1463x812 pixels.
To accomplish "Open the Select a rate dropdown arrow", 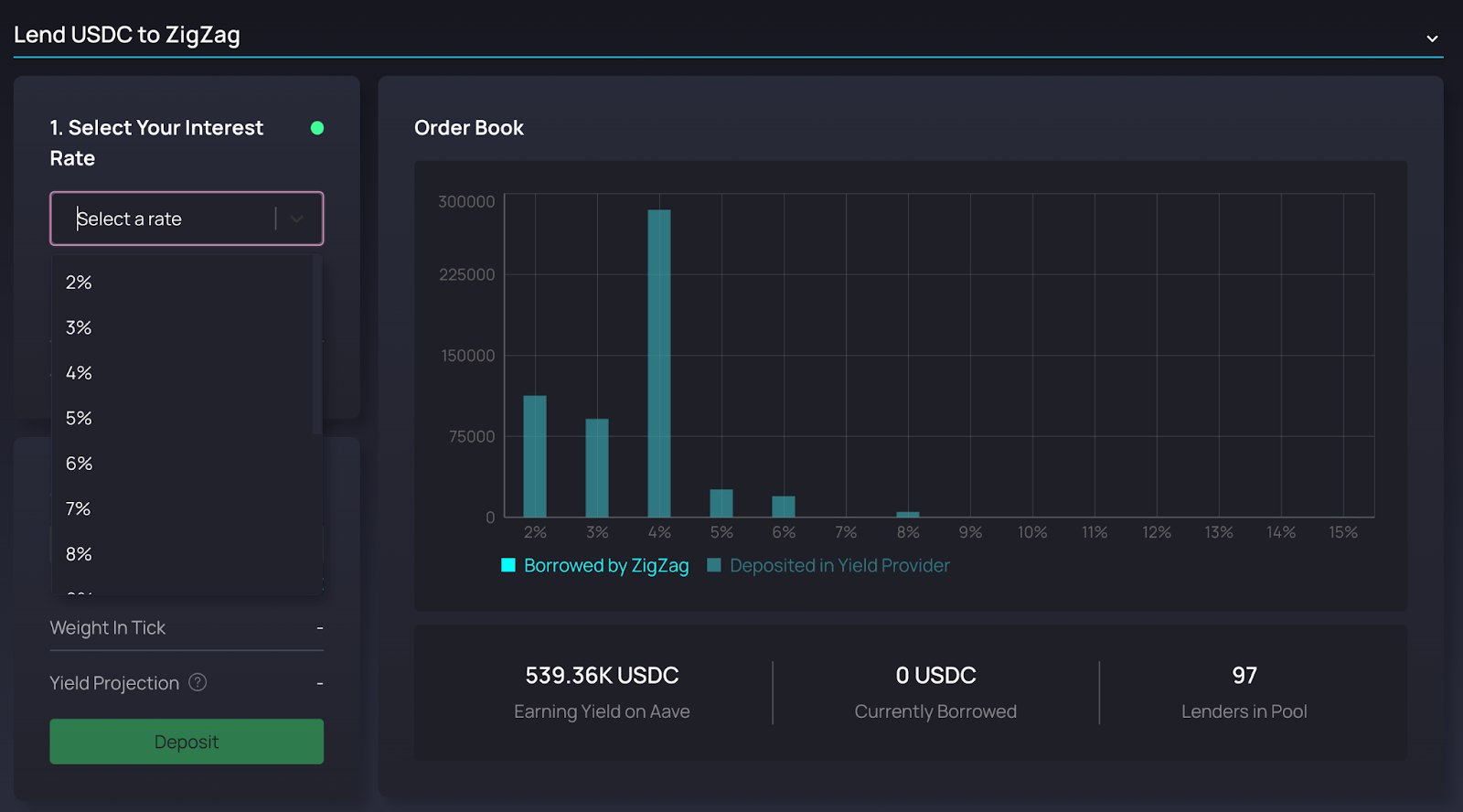I will (x=296, y=219).
